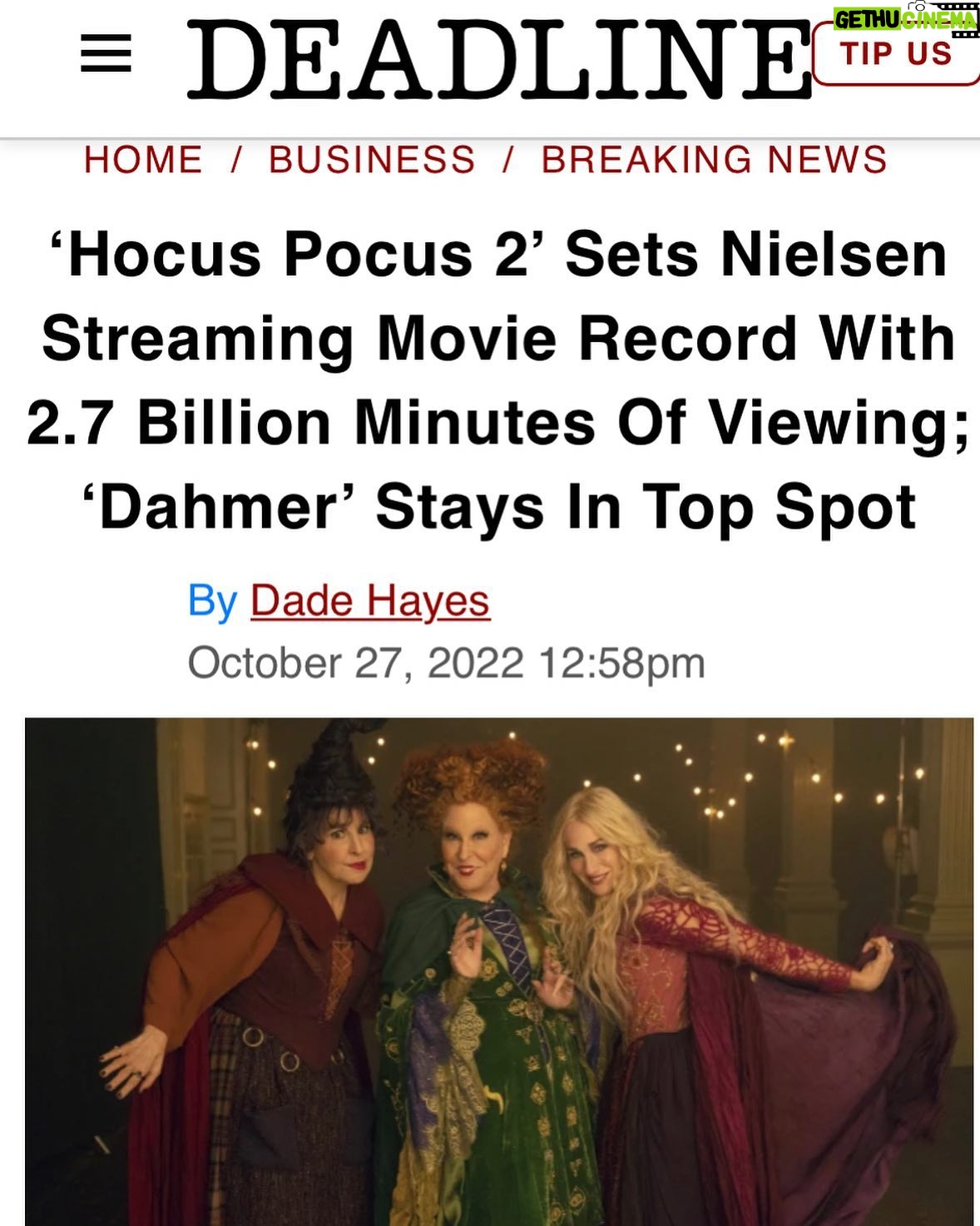
Task: Open the TIP US button
Action: tap(896, 54)
